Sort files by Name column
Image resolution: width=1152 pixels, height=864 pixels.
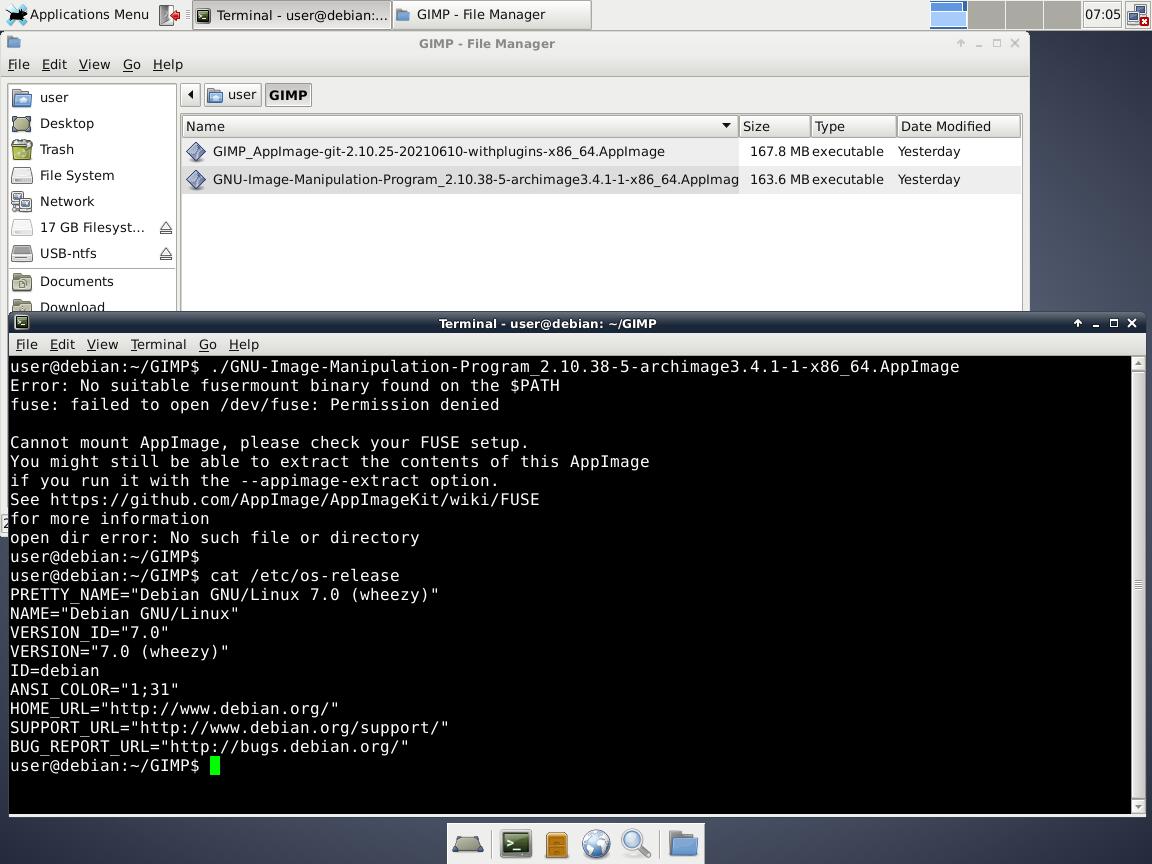[x=459, y=126]
